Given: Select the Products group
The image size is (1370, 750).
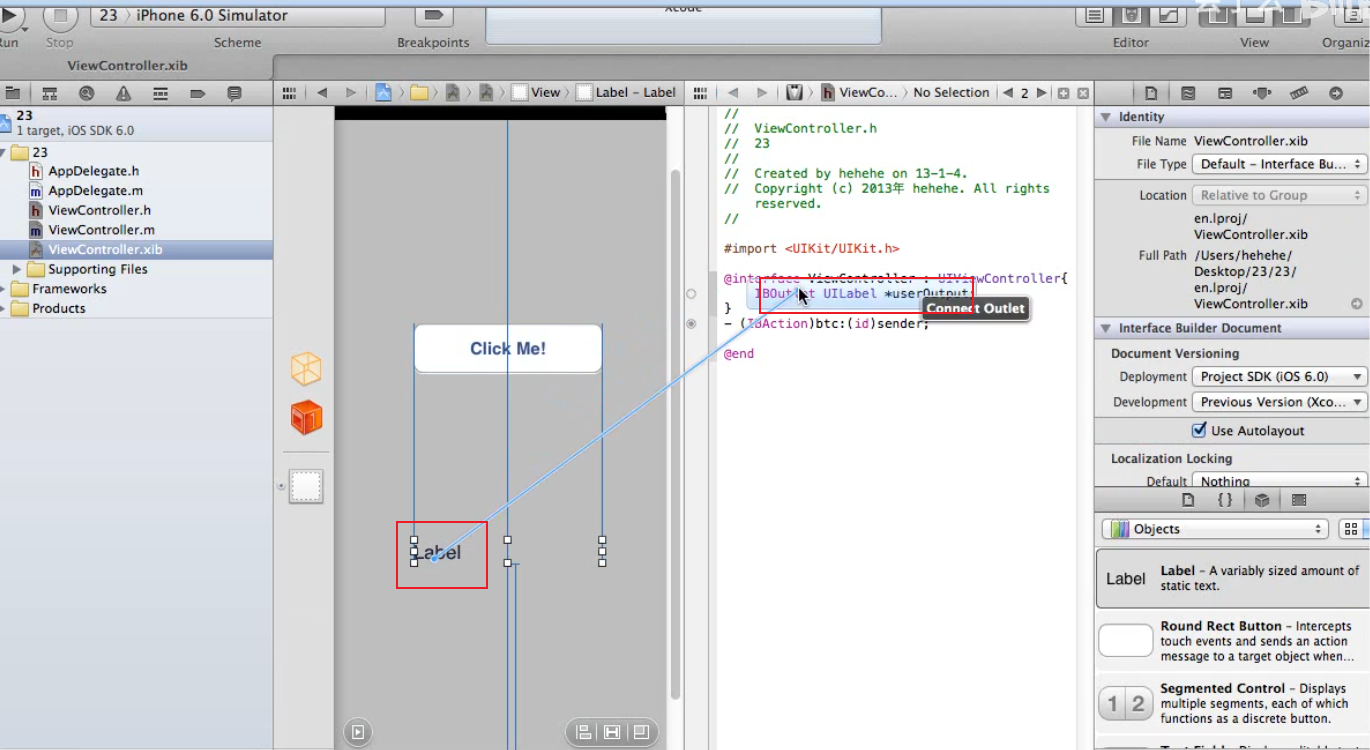Looking at the screenshot, I should tap(59, 308).
